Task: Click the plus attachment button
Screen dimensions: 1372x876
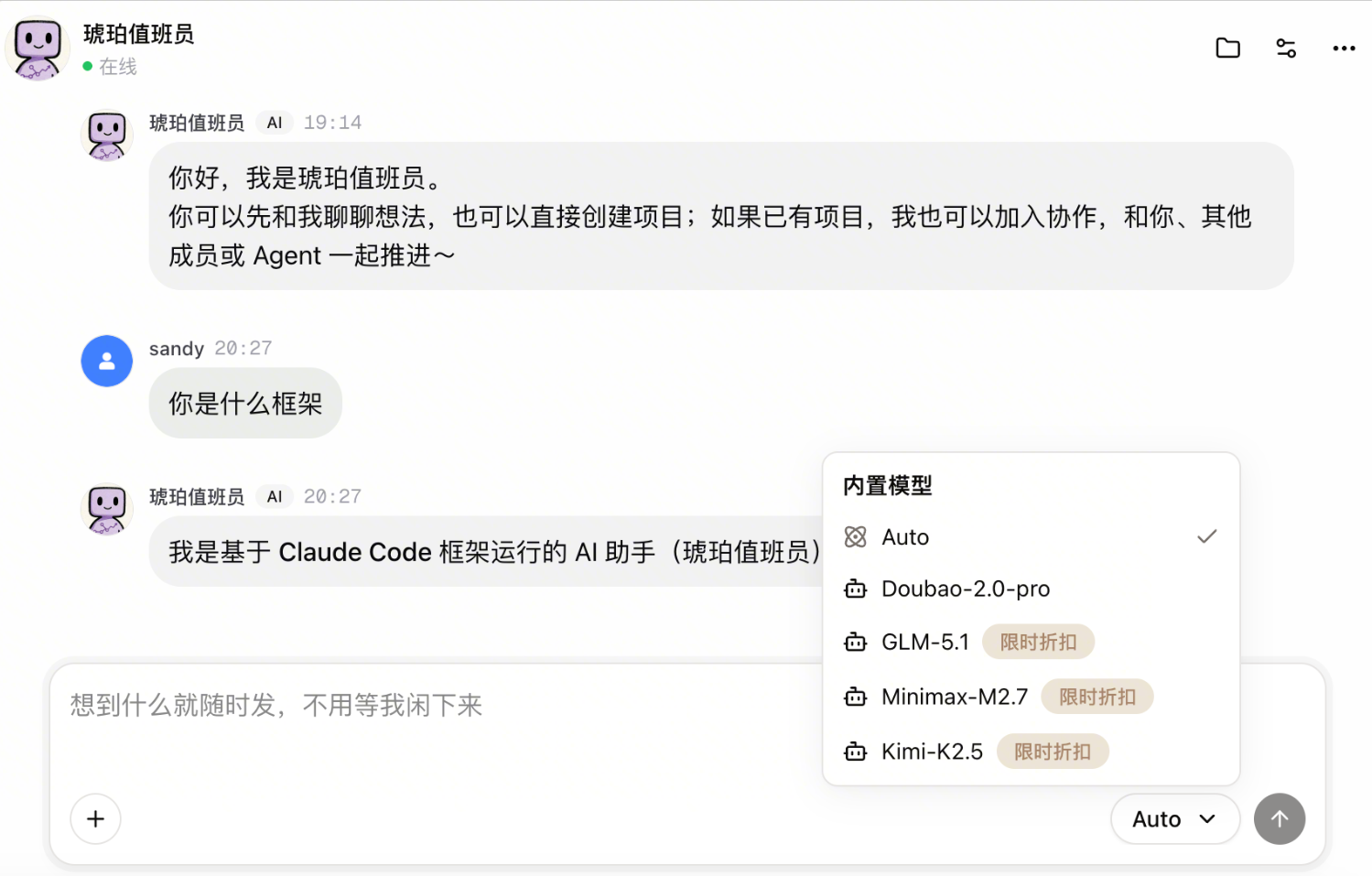Action: (95, 818)
